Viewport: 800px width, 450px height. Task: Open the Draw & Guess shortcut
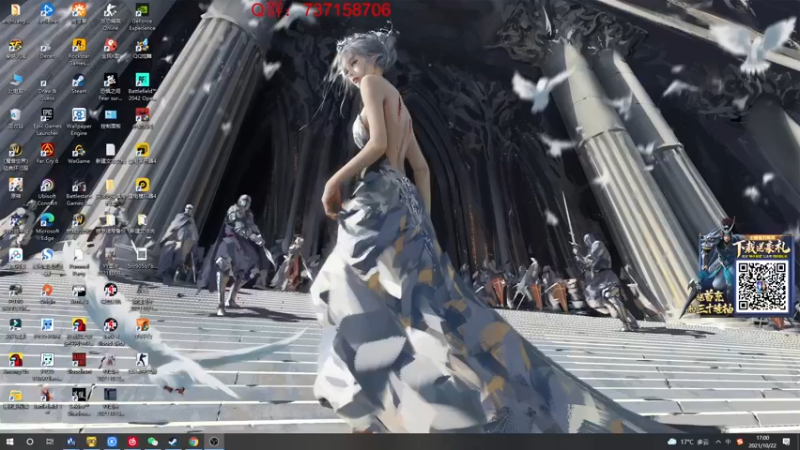(x=47, y=89)
